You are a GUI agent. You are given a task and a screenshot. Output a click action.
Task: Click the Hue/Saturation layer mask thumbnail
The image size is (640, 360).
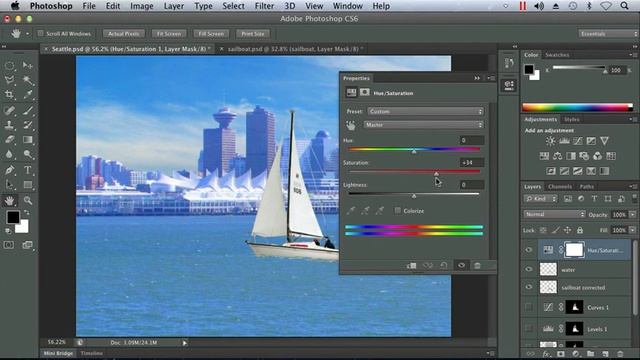click(x=573, y=250)
